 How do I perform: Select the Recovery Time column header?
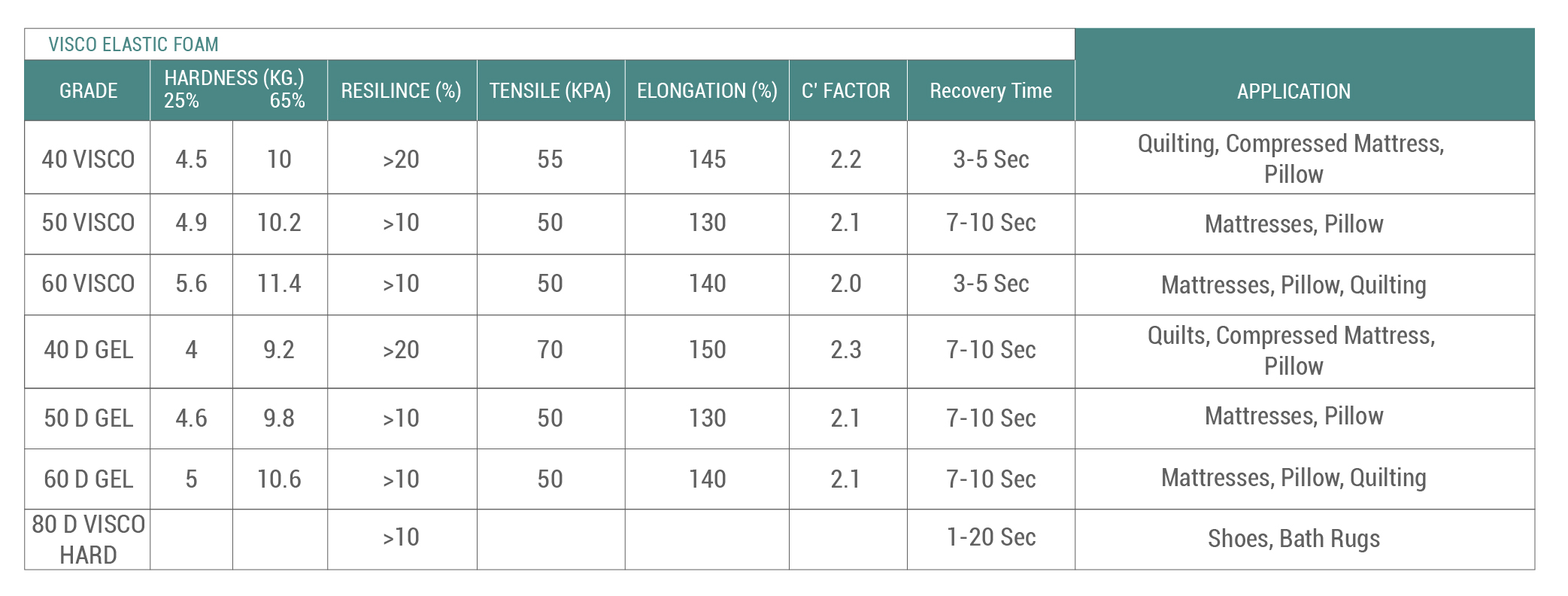pos(990,91)
